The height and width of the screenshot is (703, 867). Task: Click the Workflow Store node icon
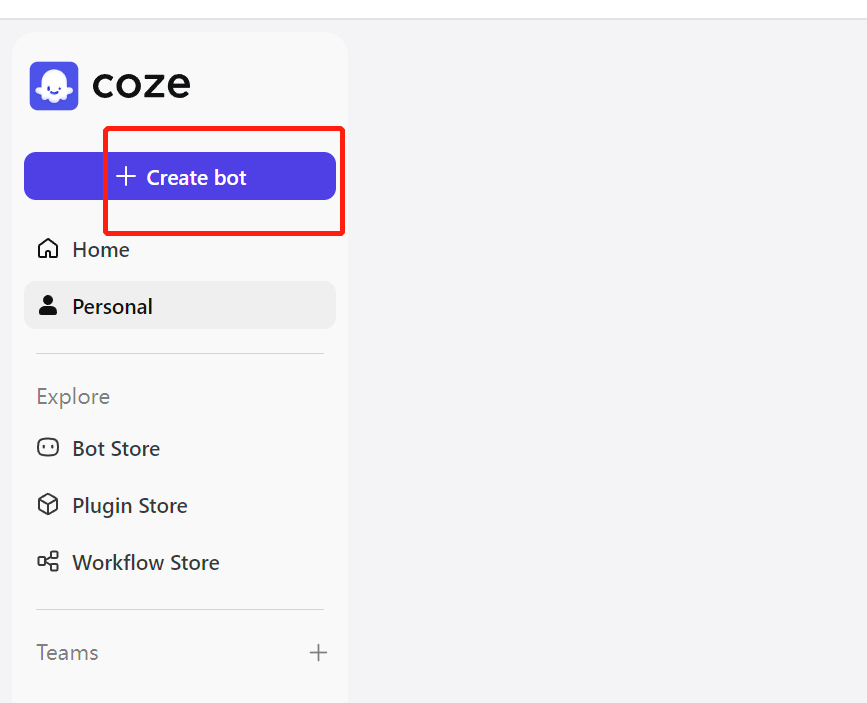48,561
